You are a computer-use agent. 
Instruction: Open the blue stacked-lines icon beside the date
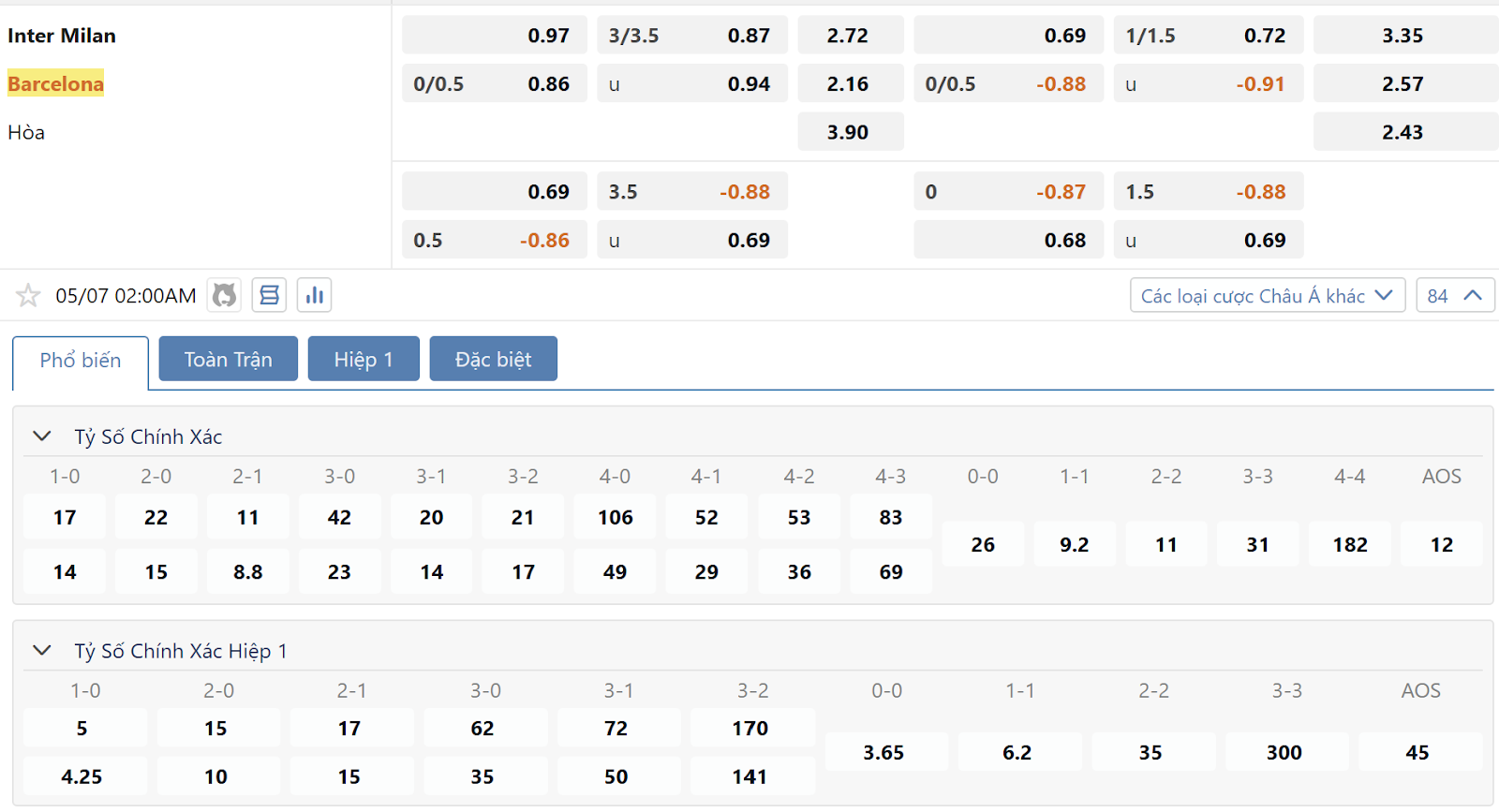point(269,295)
